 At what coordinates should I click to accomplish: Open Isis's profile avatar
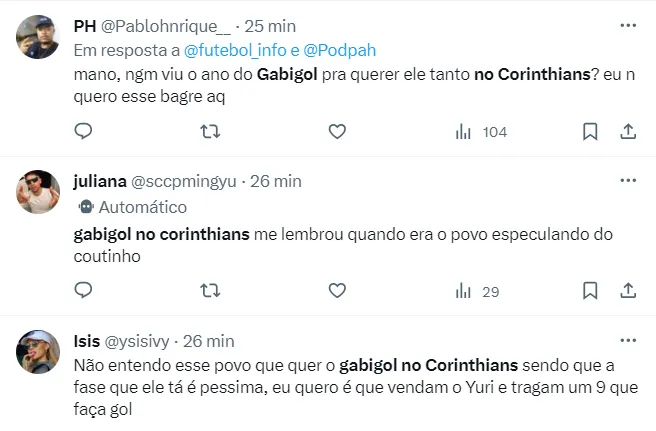tap(38, 351)
